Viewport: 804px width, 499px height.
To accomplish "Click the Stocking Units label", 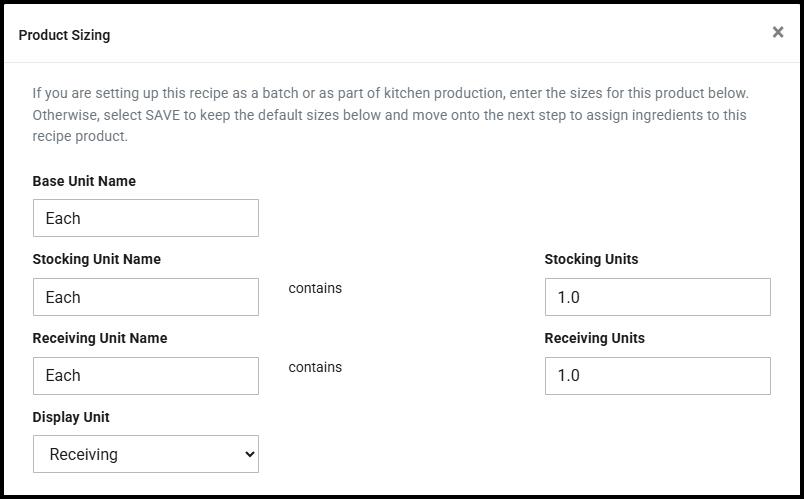I will tap(591, 259).
